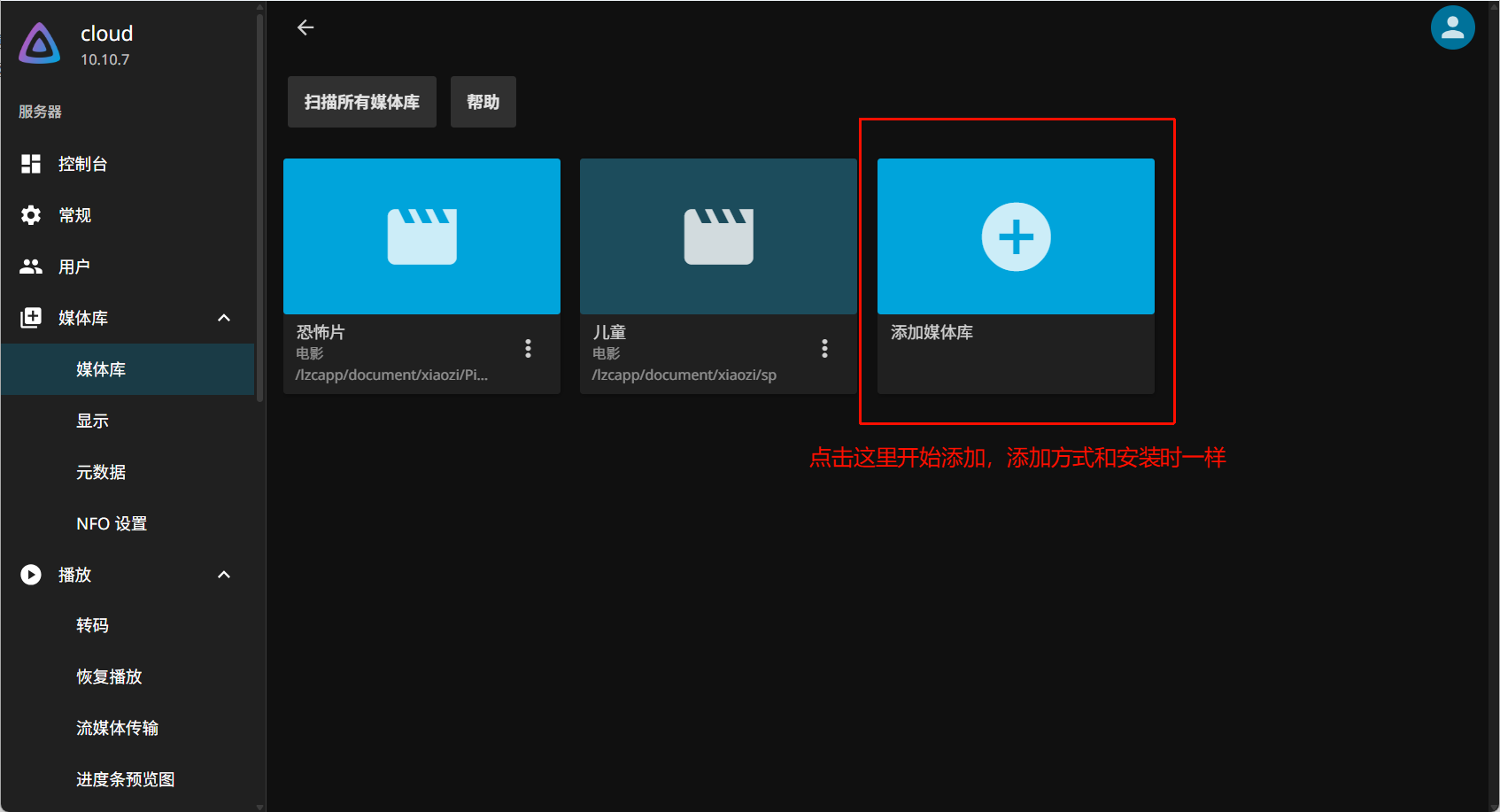
Task: Click the plus icon to add library
Action: pos(1016,236)
